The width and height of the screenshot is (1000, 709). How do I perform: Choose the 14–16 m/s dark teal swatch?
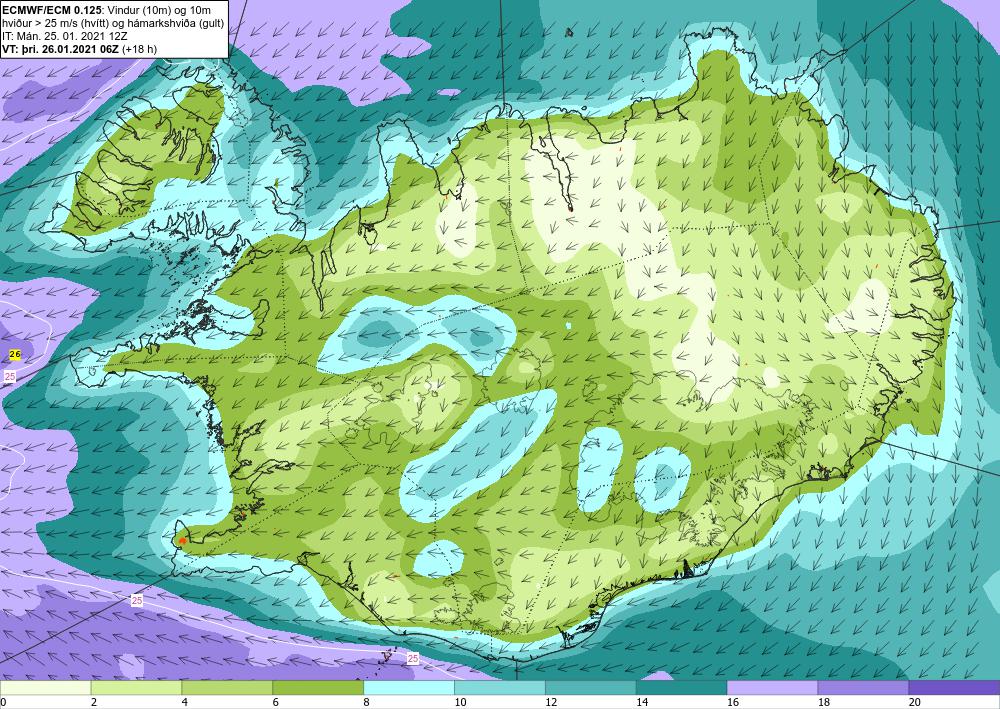click(681, 688)
